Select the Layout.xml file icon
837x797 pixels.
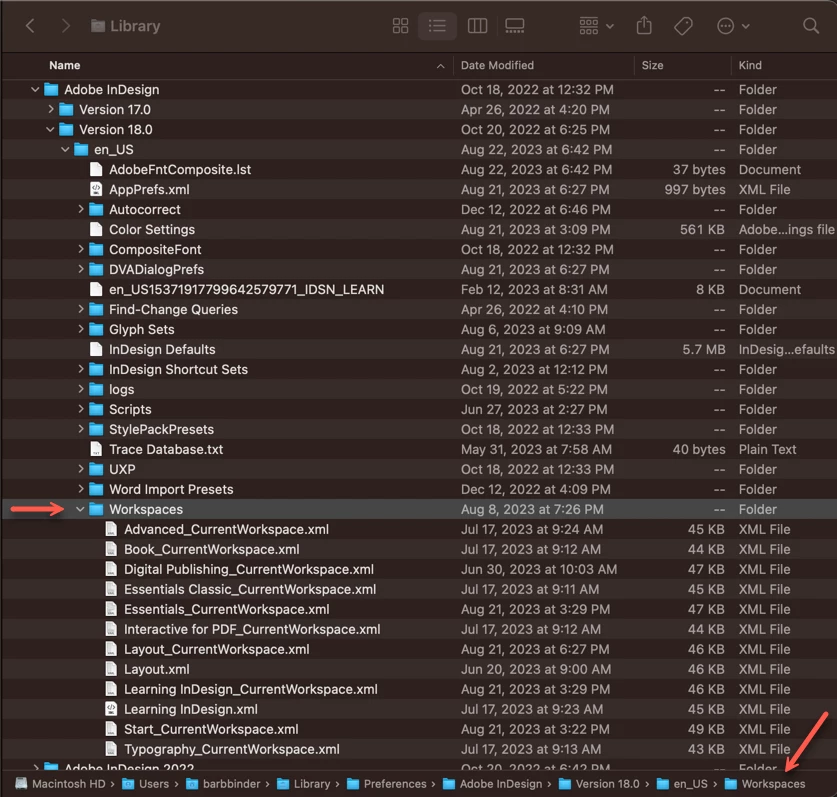[x=111, y=669]
